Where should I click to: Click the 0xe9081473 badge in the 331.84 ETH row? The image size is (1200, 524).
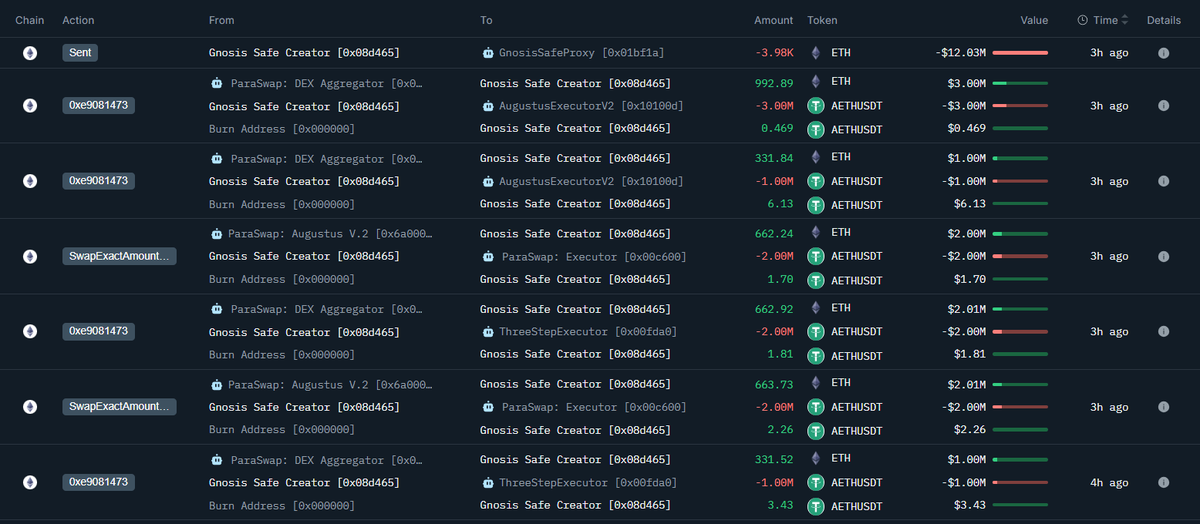(x=98, y=181)
